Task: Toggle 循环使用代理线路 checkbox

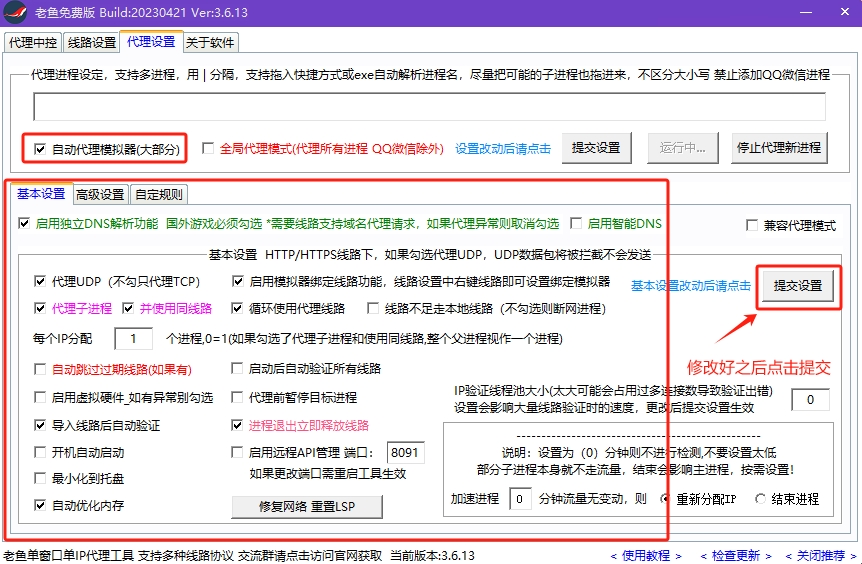Action: pos(237,308)
